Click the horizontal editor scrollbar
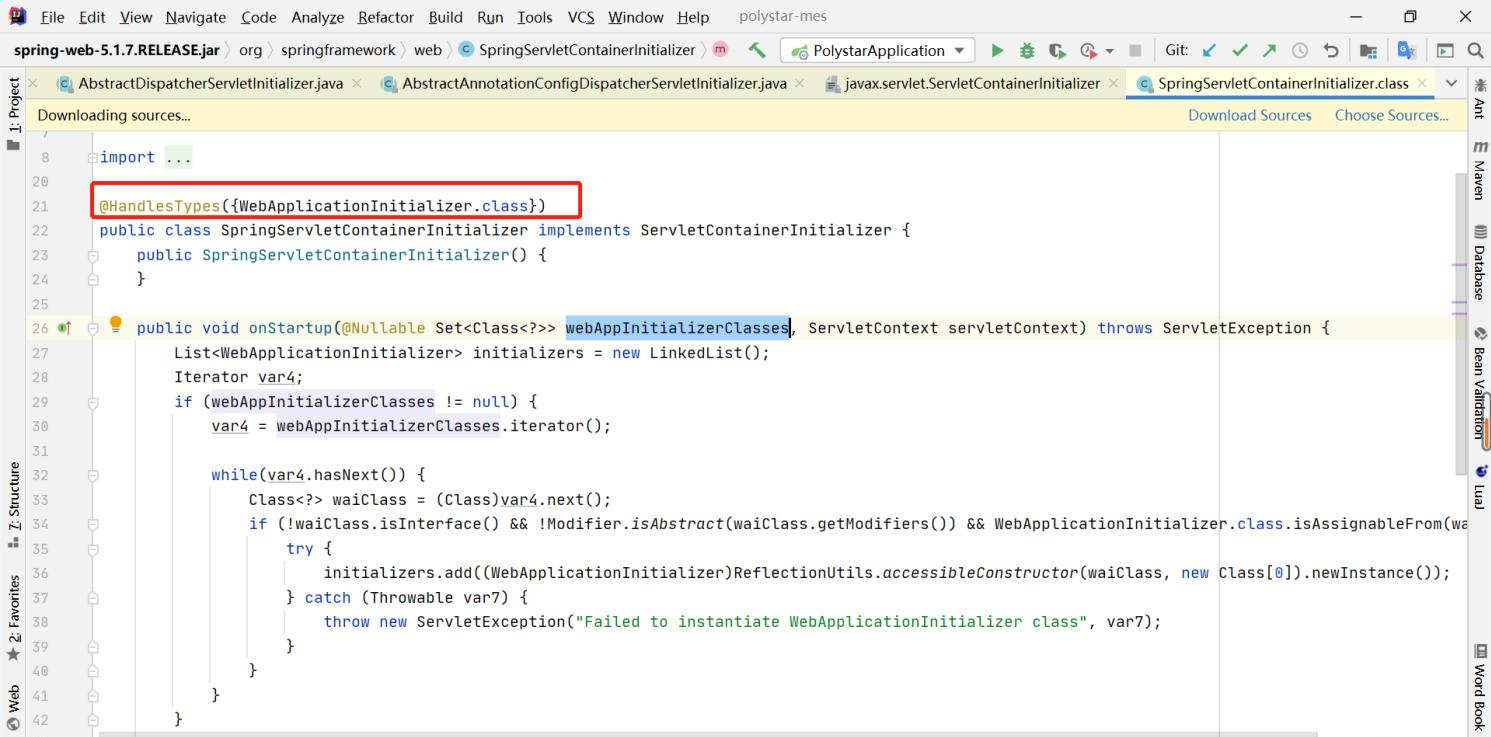Image resolution: width=1491 pixels, height=737 pixels. click(707, 733)
